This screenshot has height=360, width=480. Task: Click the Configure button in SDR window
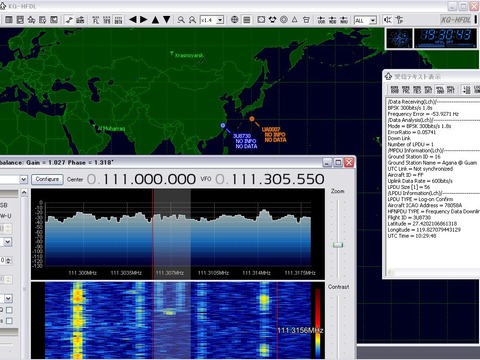coord(47,179)
